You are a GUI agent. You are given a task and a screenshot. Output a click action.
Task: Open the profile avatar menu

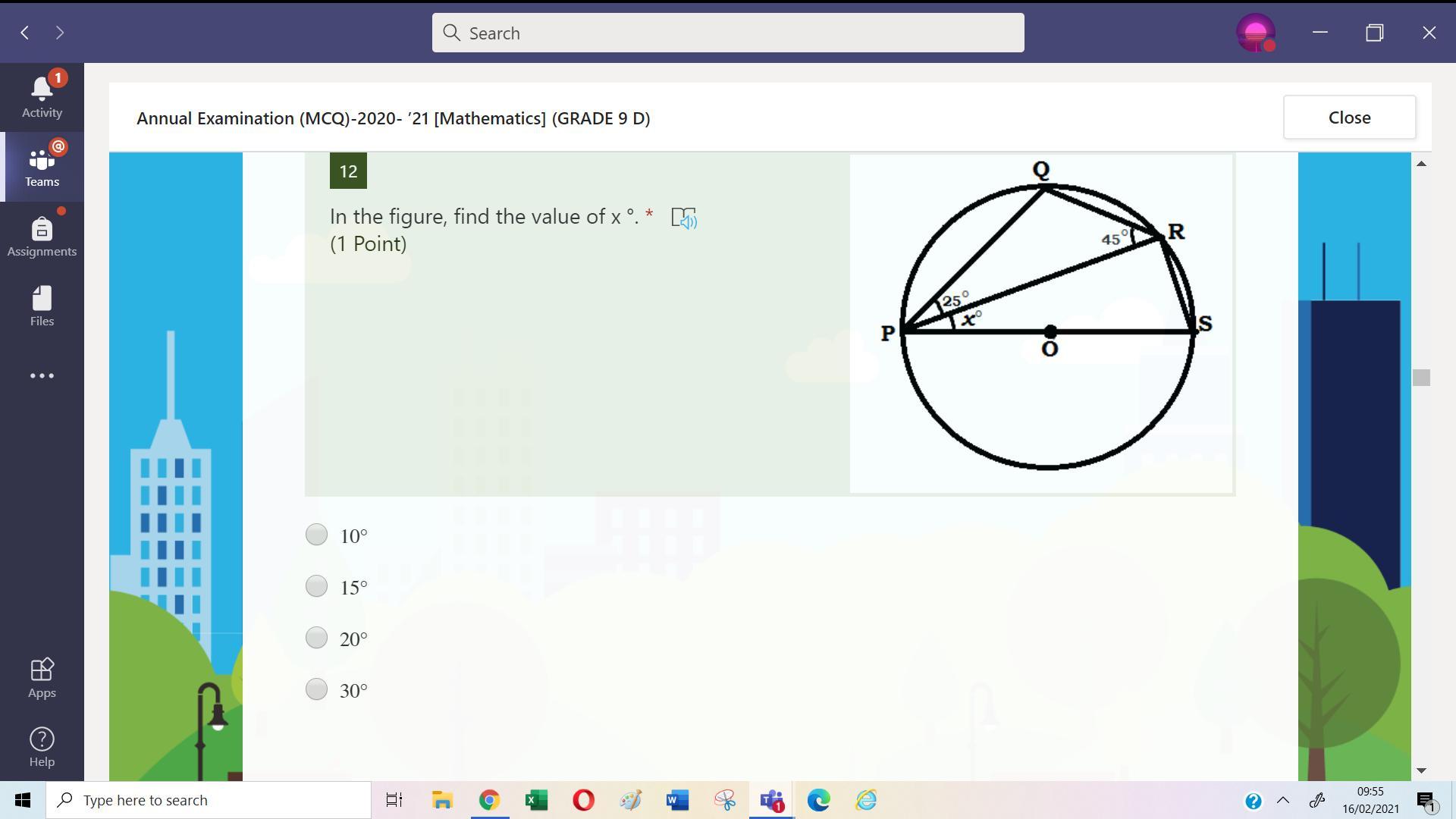1255,33
